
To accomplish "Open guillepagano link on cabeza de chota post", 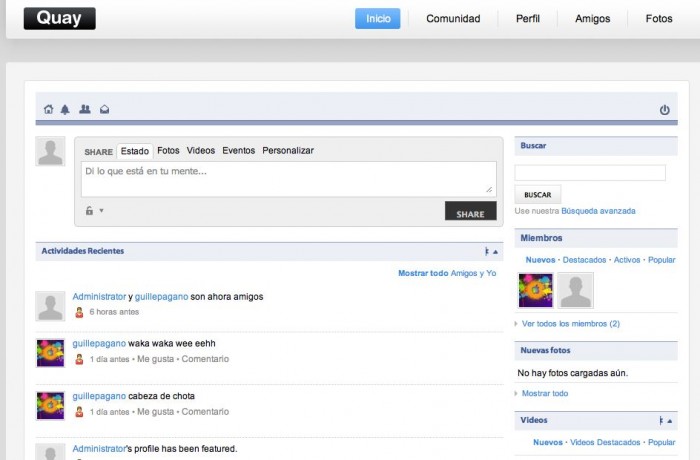I will click(99, 397).
